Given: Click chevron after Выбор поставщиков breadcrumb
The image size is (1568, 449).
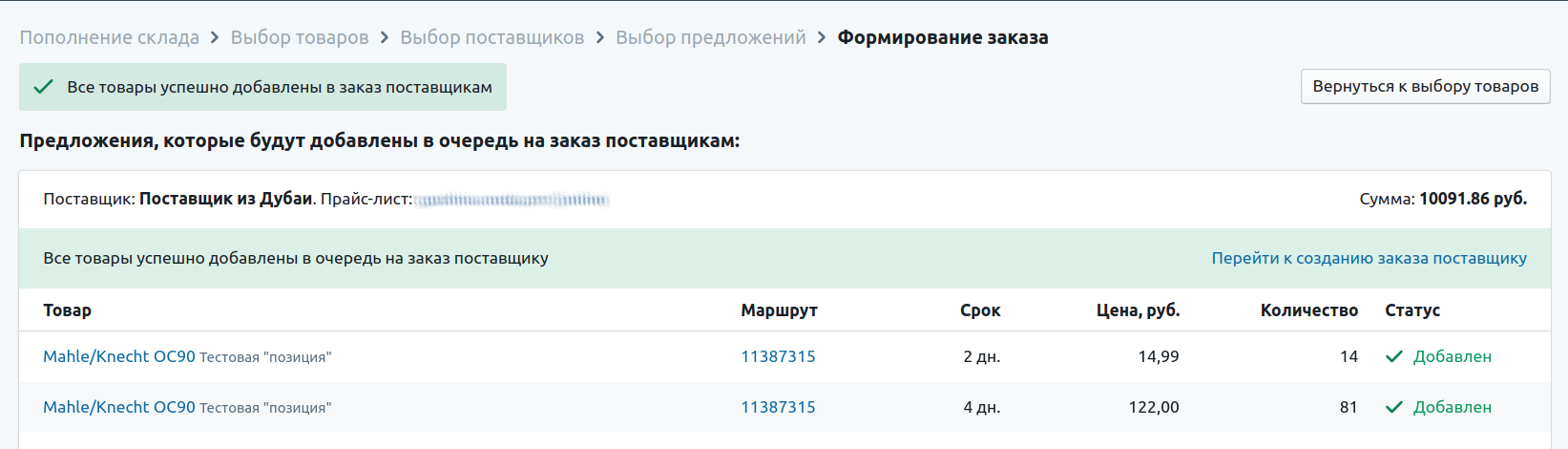Looking at the screenshot, I should [600, 37].
